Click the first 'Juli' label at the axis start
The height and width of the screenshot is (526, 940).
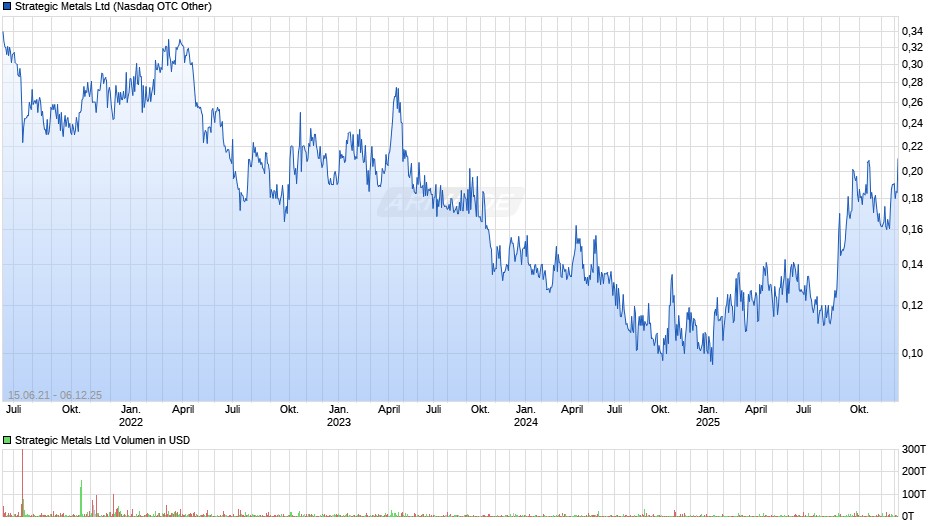[14, 410]
